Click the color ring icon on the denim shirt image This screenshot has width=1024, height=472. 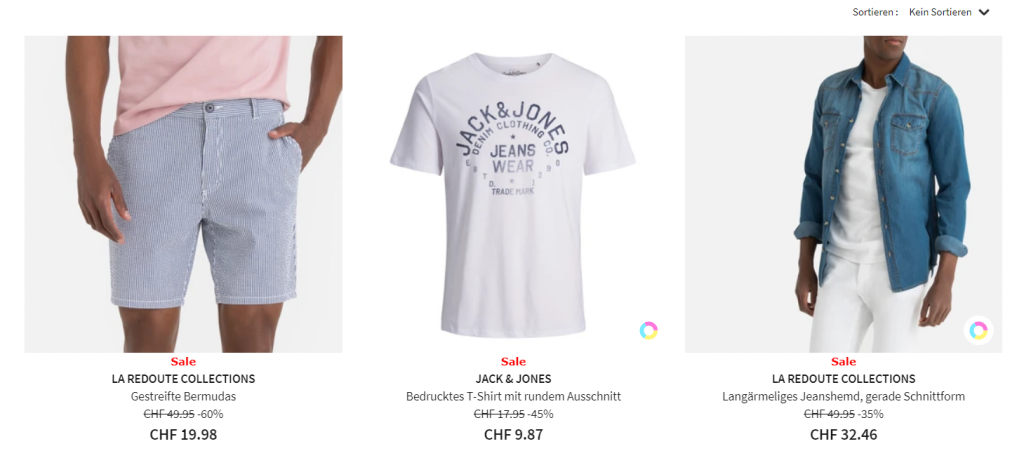coord(978,330)
